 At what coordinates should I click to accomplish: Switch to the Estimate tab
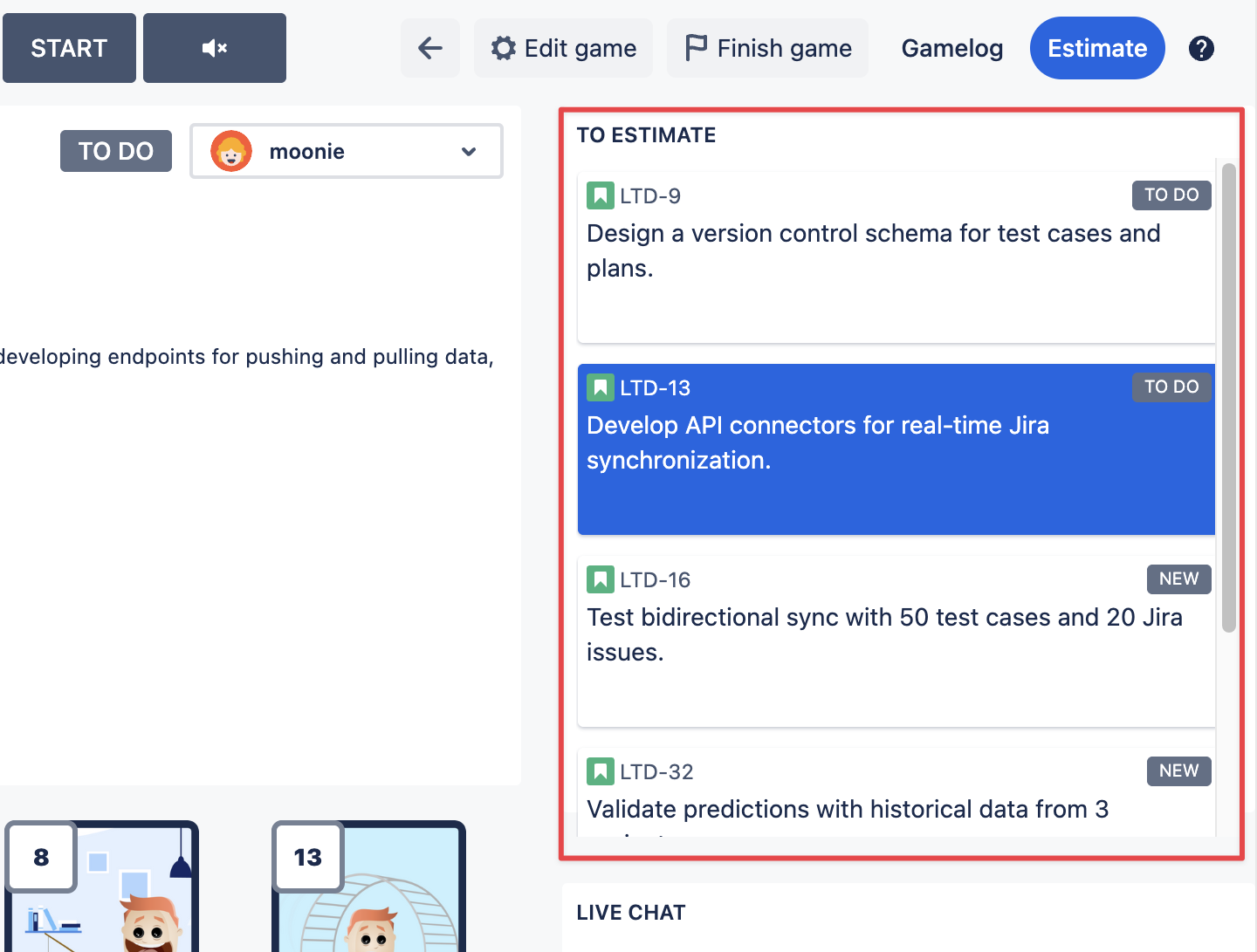(1096, 48)
